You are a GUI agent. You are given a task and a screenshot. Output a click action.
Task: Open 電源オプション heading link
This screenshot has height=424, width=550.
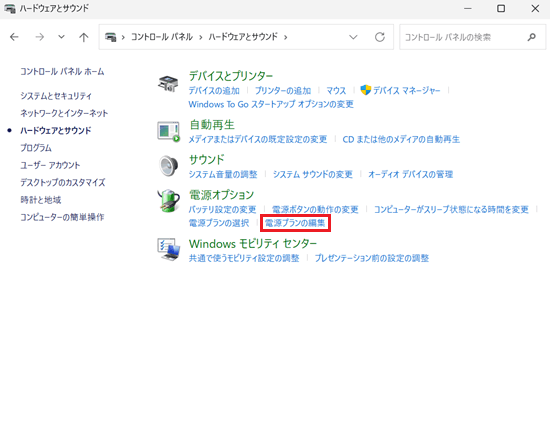coord(221,195)
